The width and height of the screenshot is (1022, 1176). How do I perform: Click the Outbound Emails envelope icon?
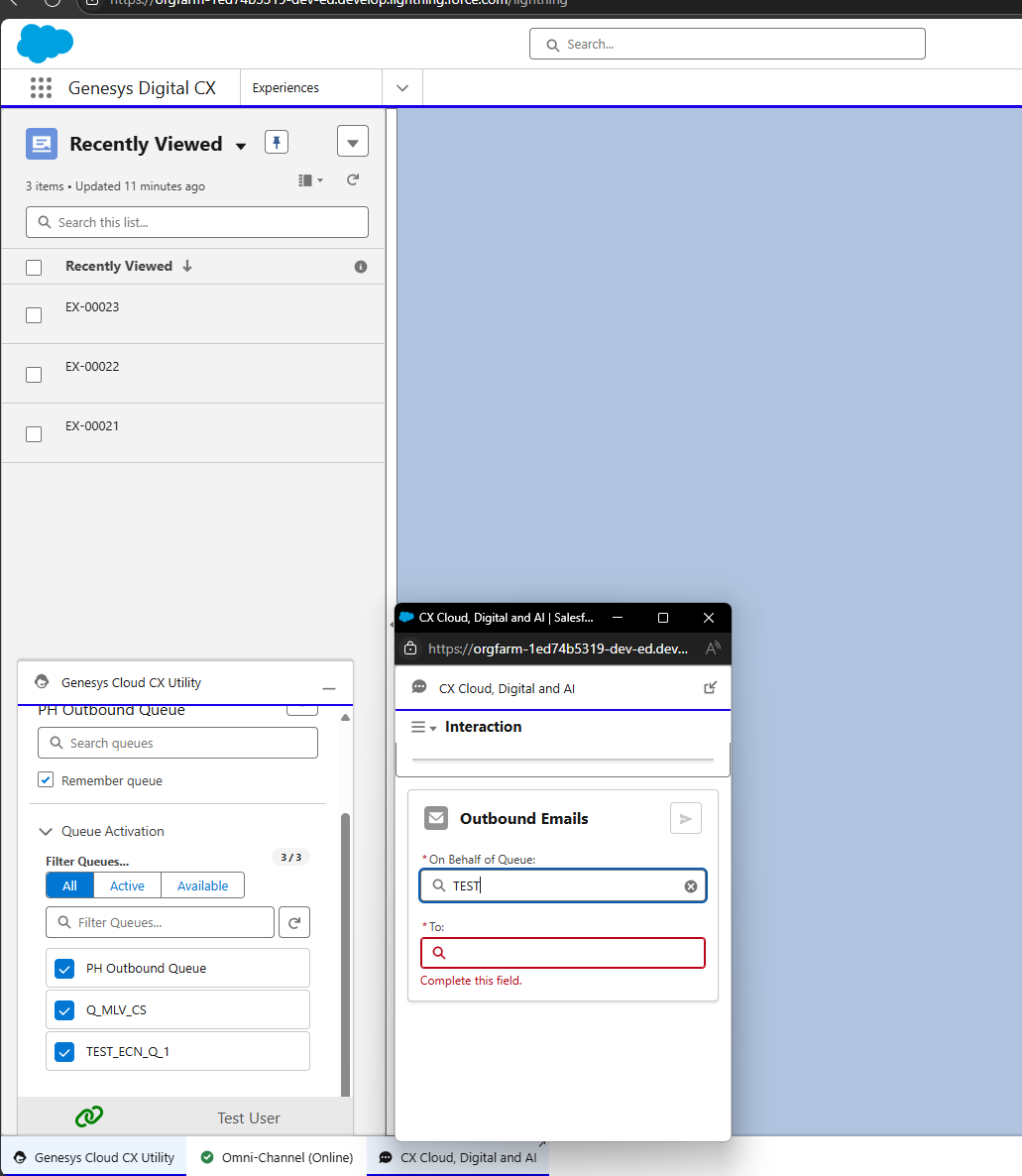[x=435, y=818]
